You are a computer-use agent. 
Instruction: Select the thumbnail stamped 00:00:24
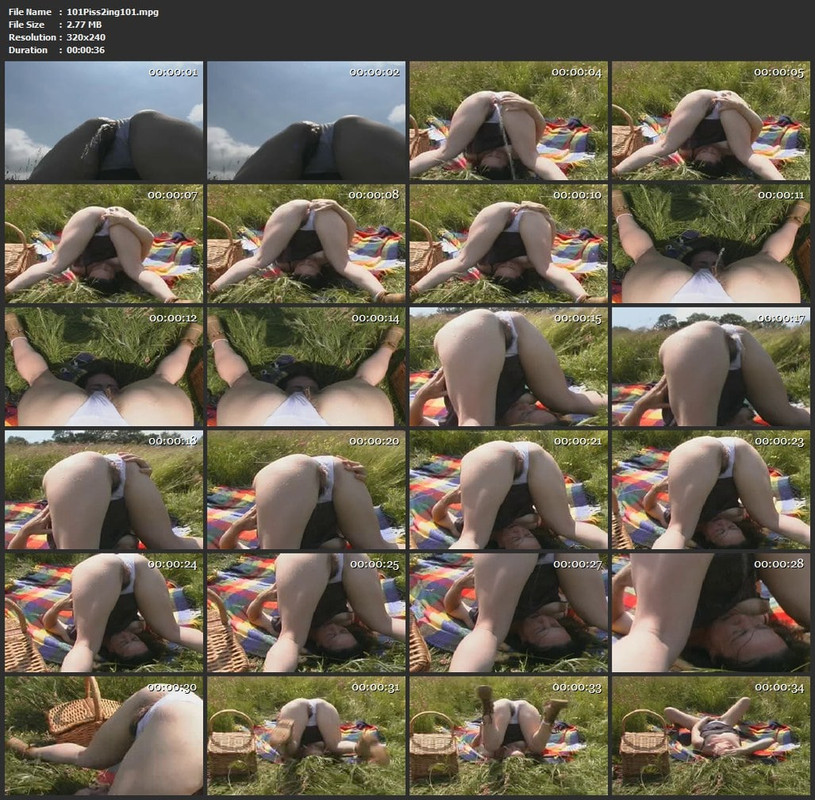click(x=104, y=613)
